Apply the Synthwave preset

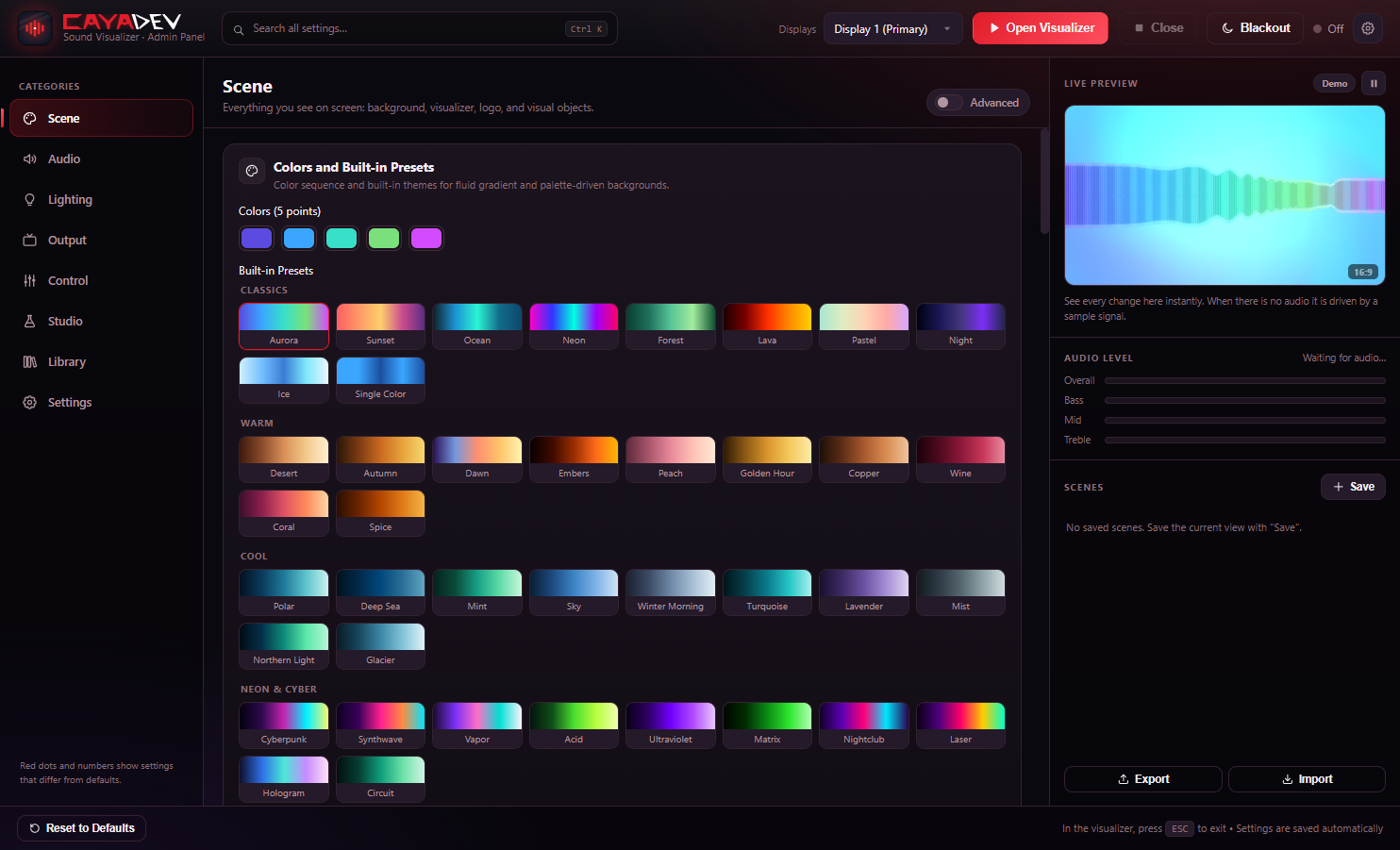(x=380, y=725)
